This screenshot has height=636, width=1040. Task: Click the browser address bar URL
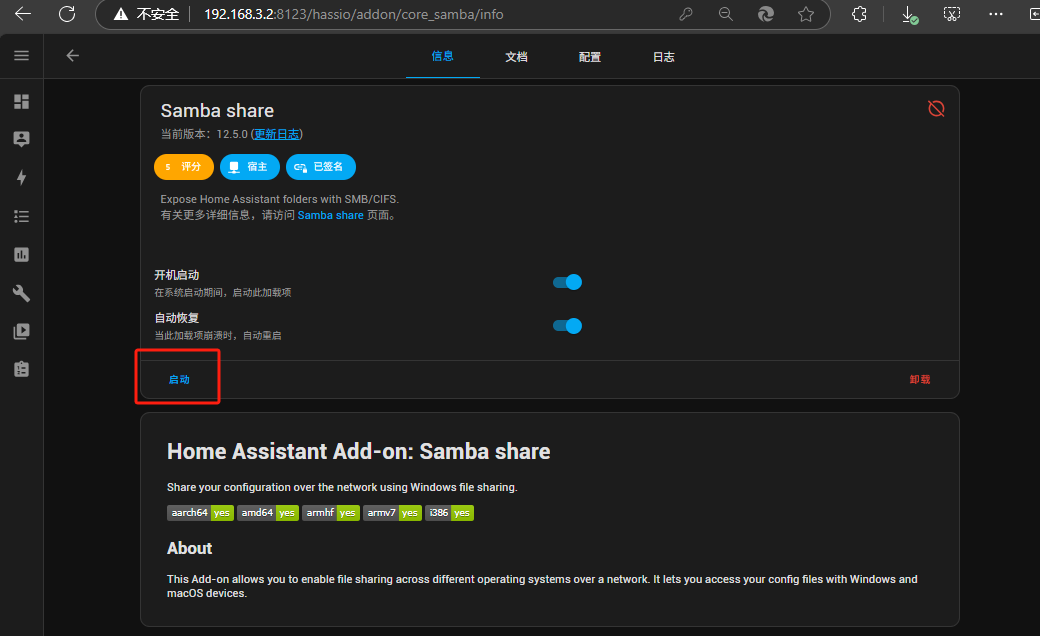tap(400, 14)
